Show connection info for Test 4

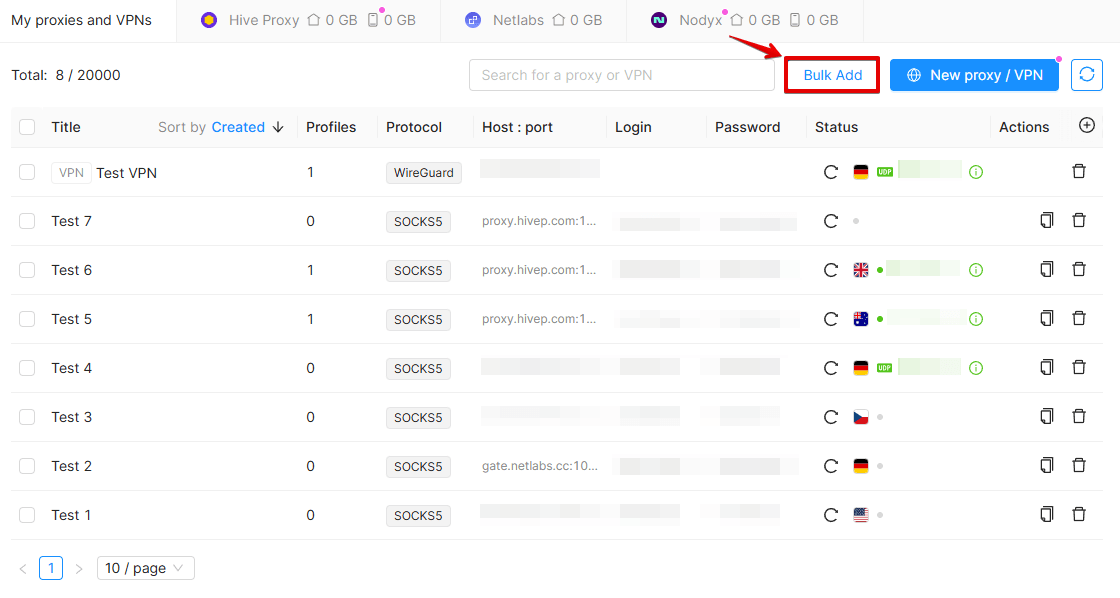(x=976, y=368)
